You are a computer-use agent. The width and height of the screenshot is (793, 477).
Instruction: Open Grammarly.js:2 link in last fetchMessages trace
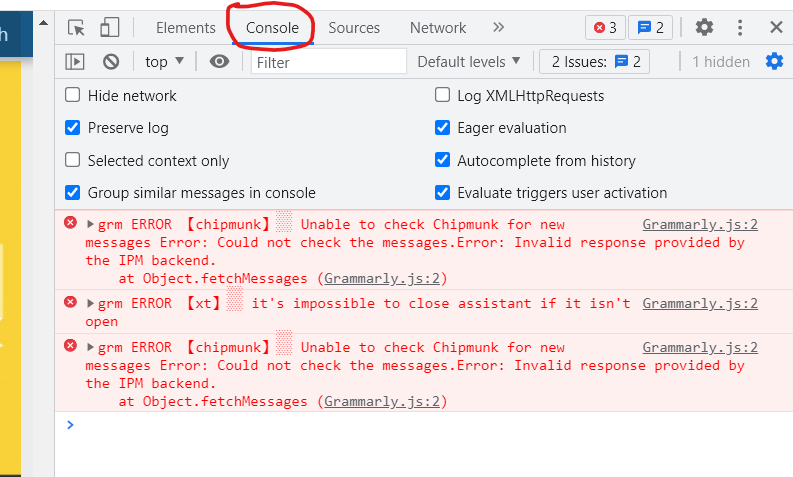[382, 401]
